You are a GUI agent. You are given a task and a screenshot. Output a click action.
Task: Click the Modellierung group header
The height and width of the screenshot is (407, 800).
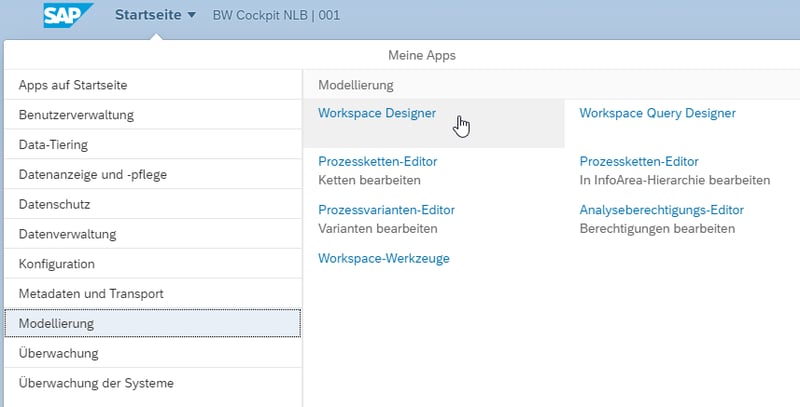point(356,85)
